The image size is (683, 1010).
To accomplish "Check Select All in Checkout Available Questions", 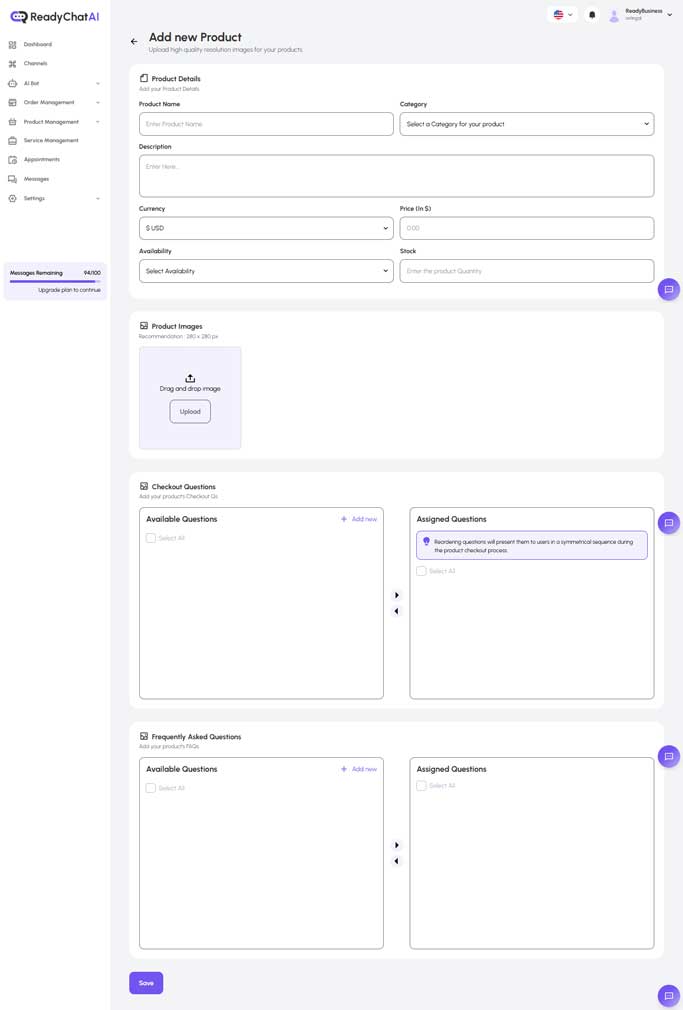I will coord(151,538).
